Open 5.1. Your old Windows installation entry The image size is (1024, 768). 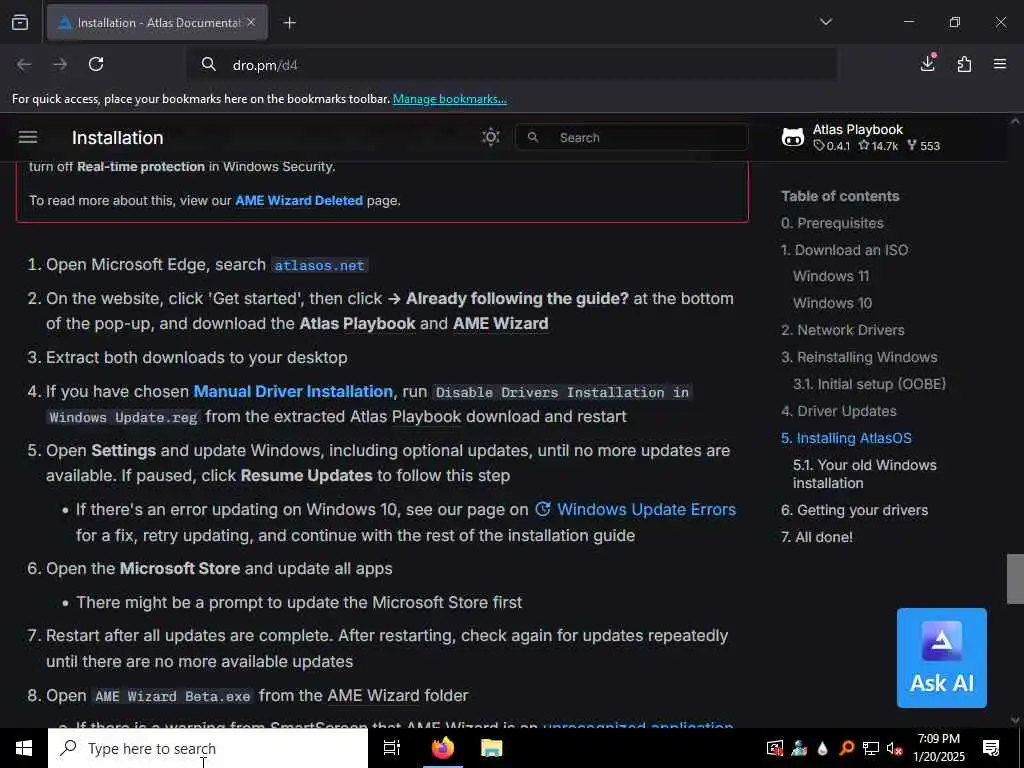tap(865, 474)
